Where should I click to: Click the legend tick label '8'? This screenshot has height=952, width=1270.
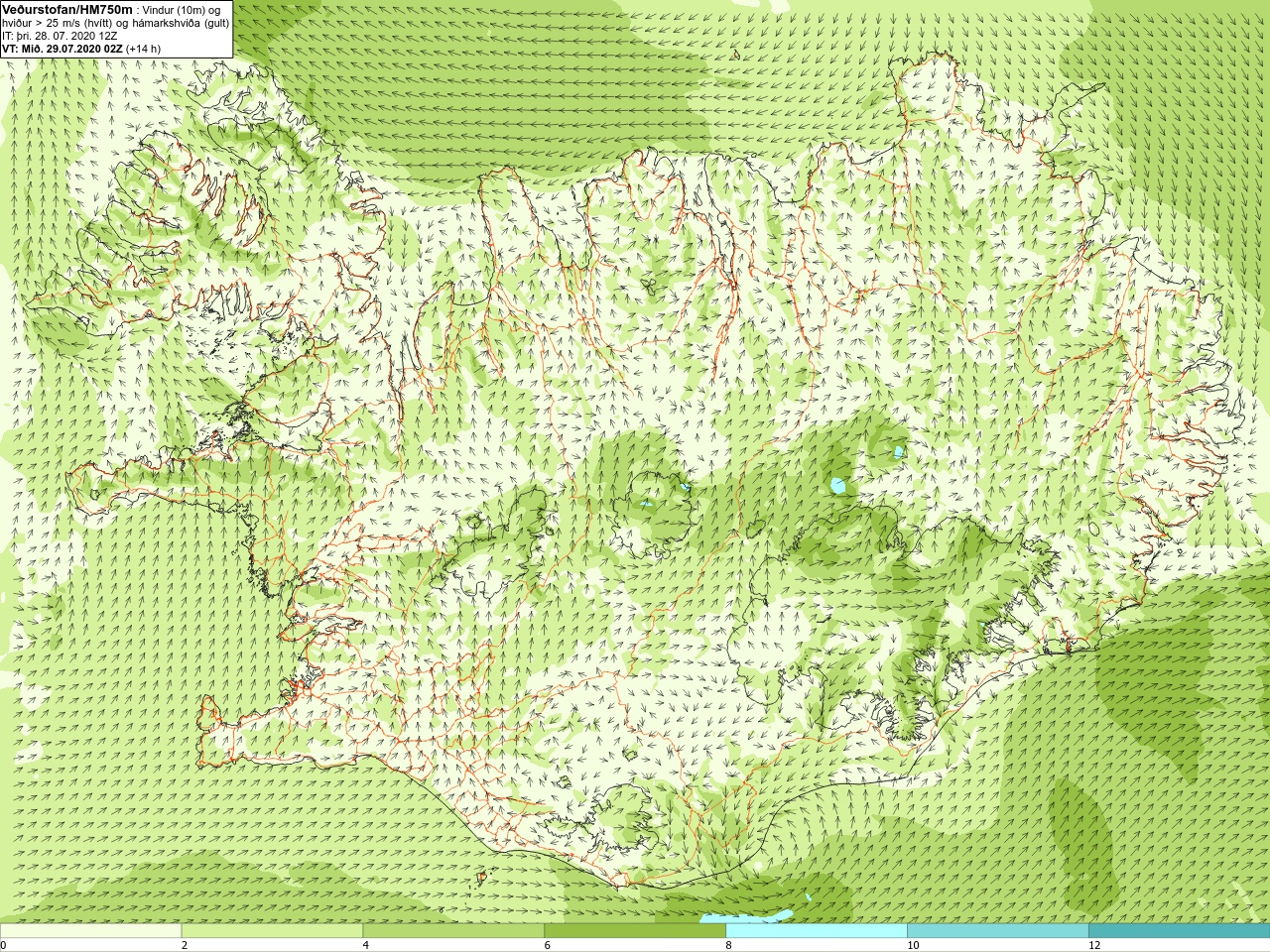pyautogui.click(x=729, y=945)
